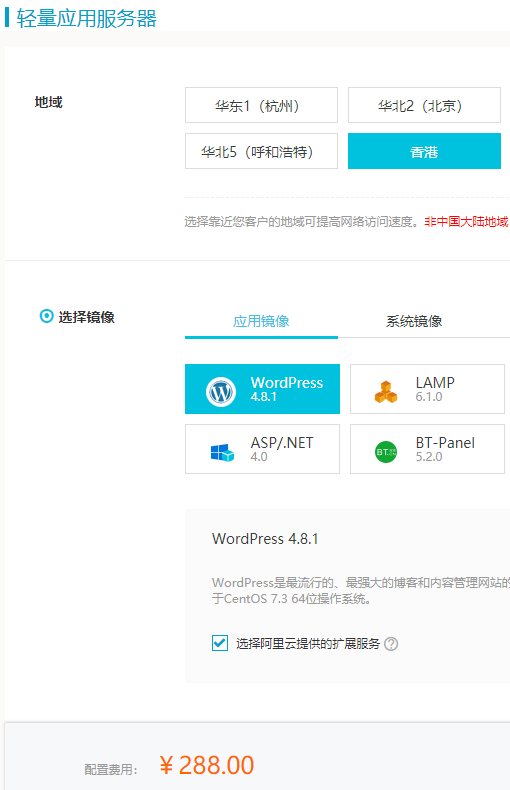Pick the ASP/.NET 4.0 image

click(262, 449)
